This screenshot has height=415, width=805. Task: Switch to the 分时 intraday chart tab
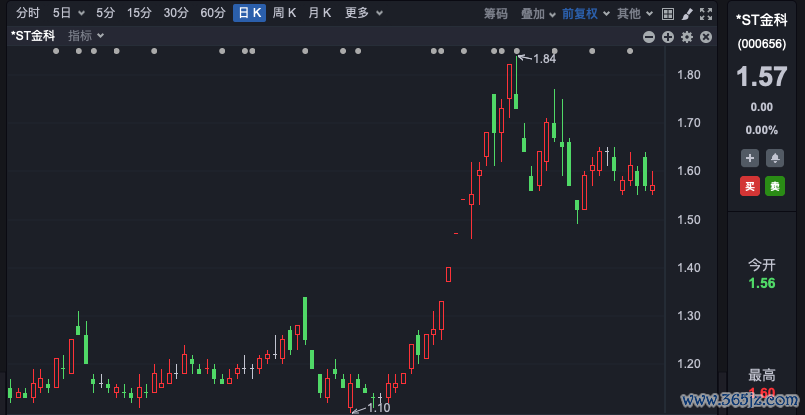28,13
